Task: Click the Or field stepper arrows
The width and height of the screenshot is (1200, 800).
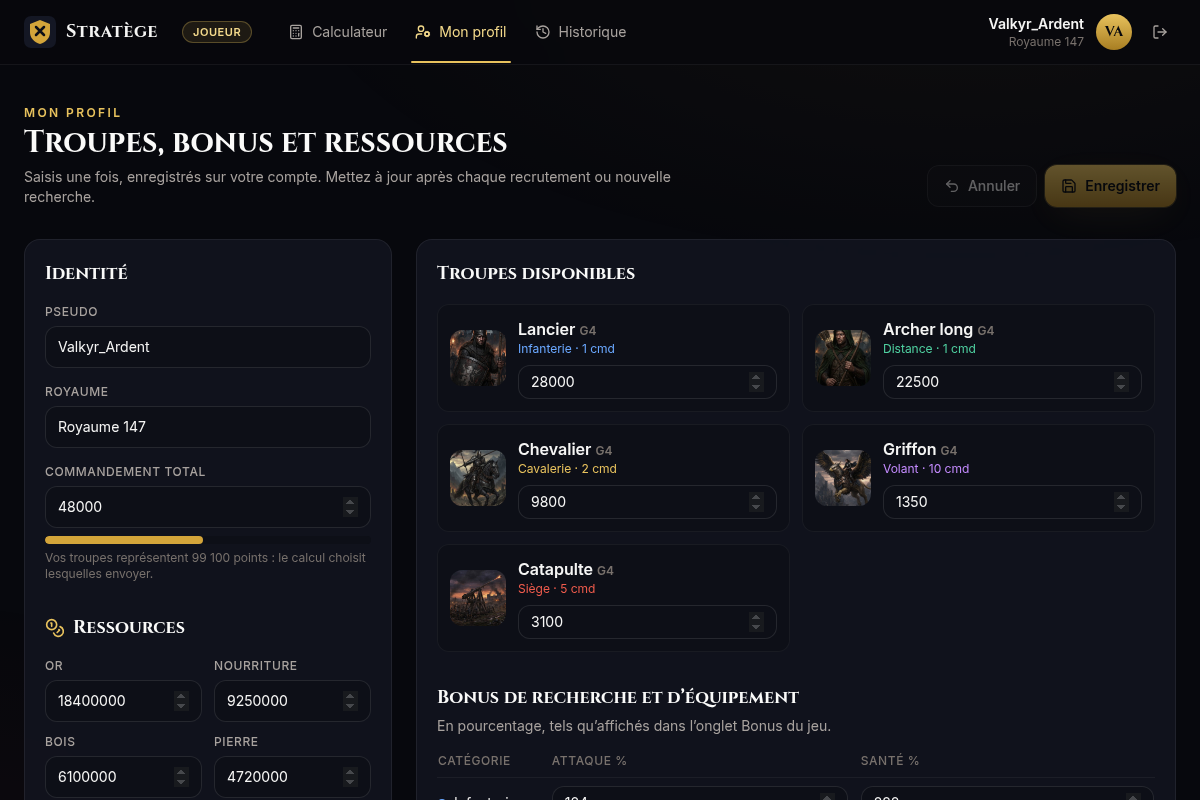Action: click(x=181, y=701)
